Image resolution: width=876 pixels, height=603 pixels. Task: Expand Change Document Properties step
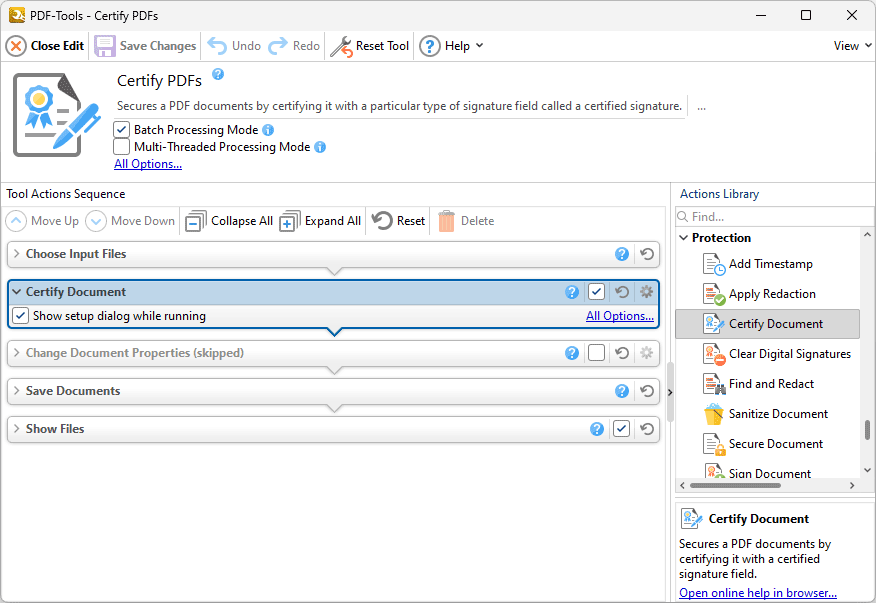17,353
